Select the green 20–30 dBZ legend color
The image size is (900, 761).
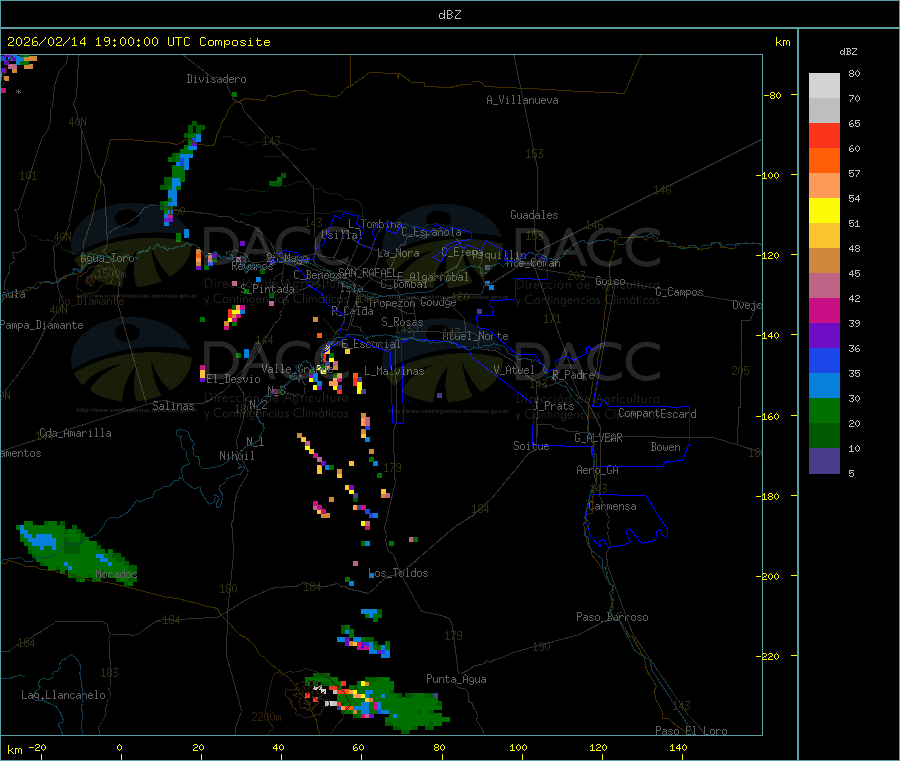click(824, 410)
